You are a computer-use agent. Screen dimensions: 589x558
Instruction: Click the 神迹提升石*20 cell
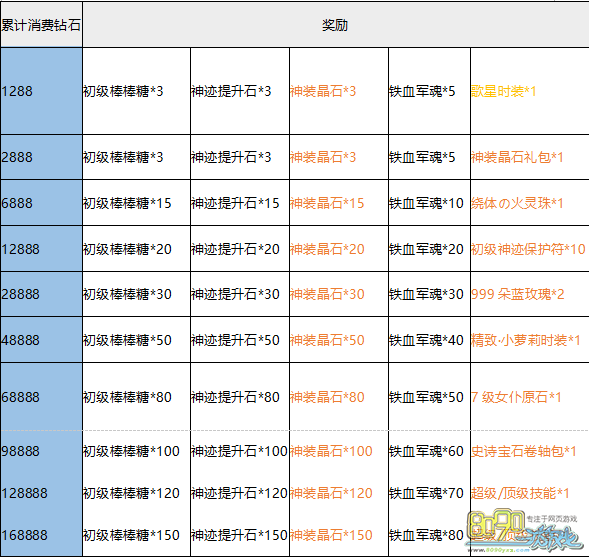240,249
